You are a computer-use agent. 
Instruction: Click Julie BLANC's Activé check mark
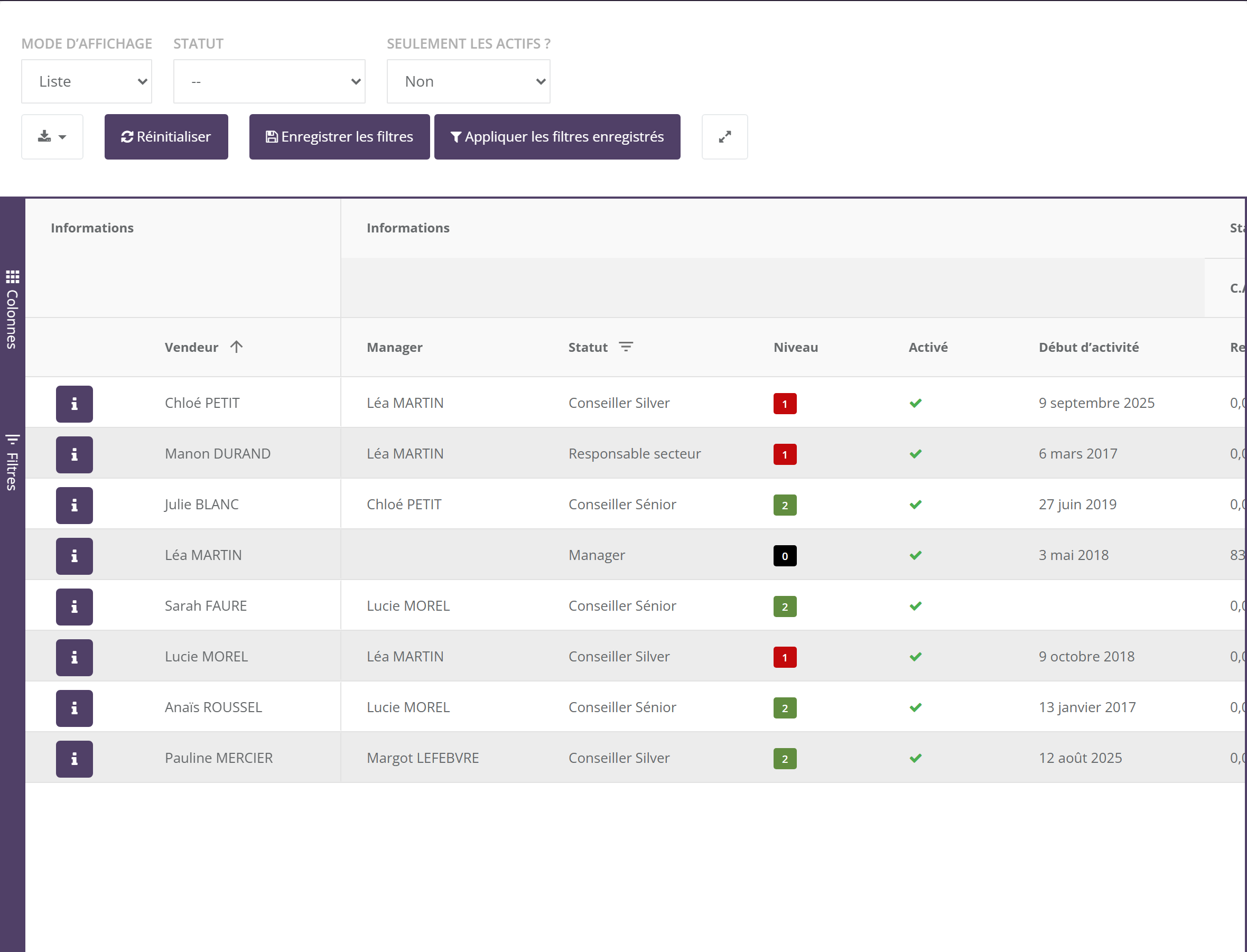pos(915,505)
